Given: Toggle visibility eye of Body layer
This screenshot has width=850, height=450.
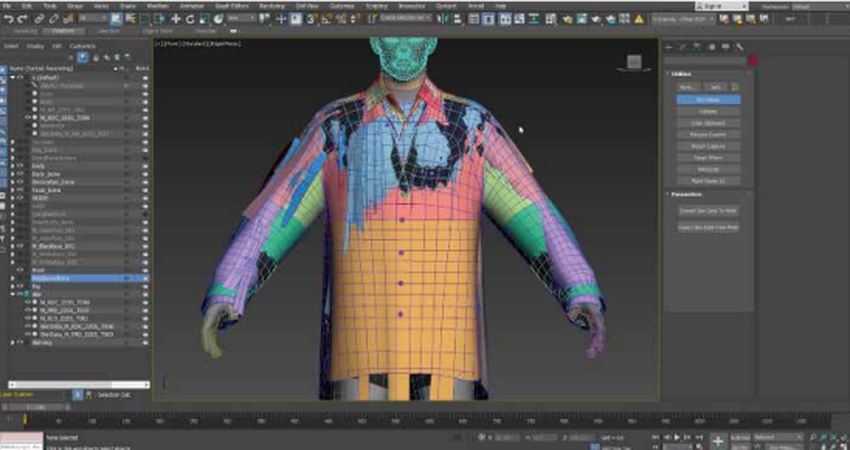Looking at the screenshot, I should click(20, 165).
